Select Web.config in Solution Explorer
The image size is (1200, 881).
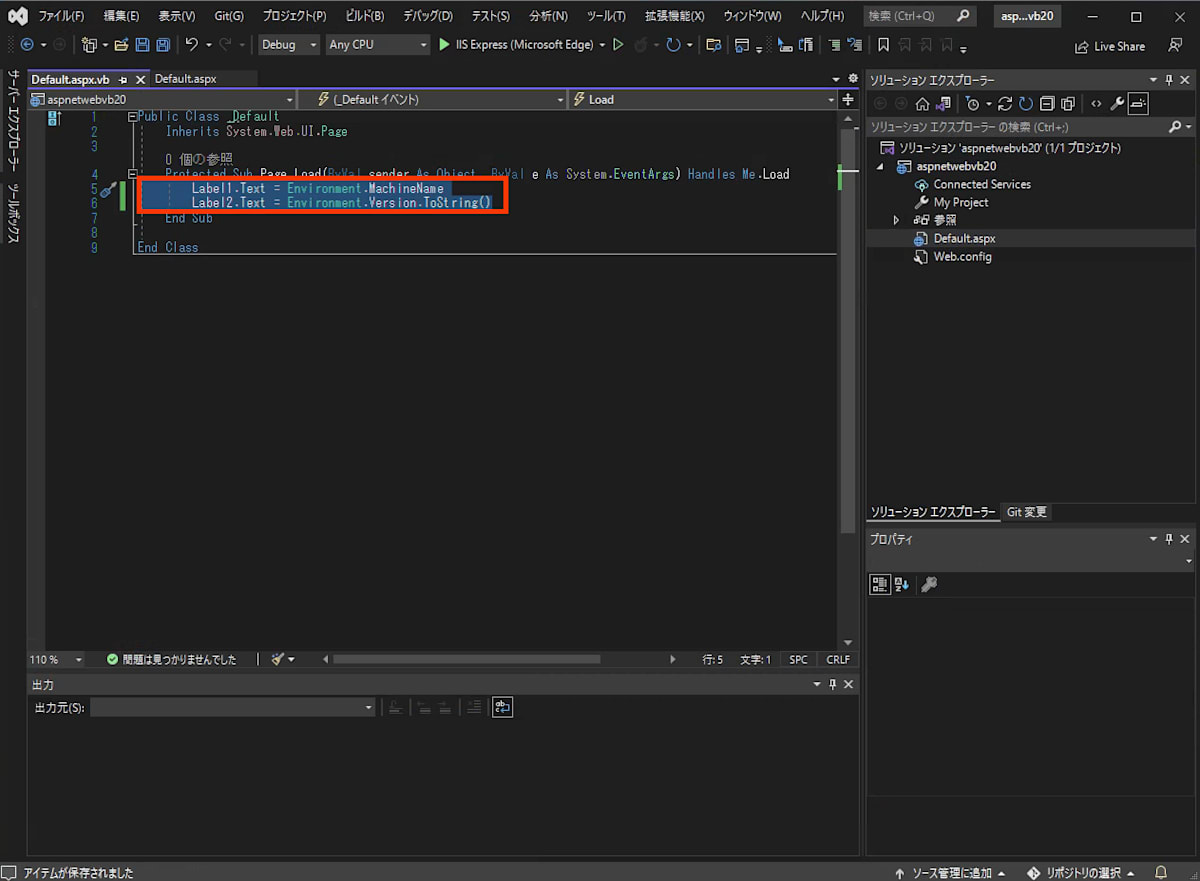coord(962,257)
